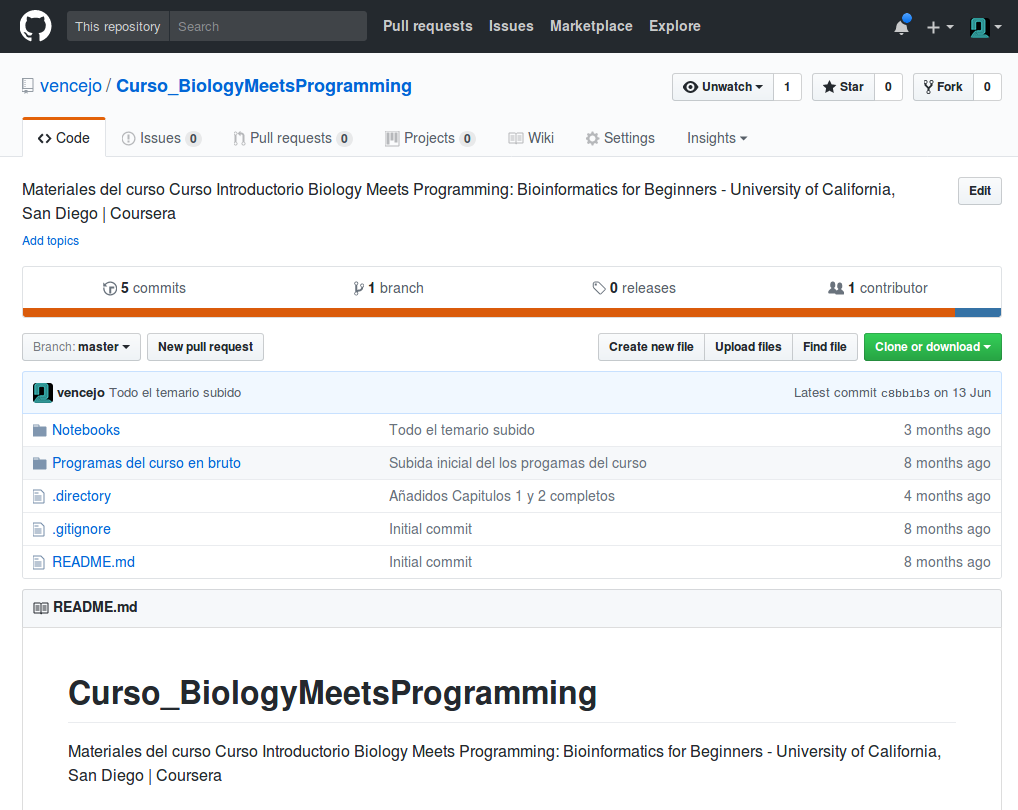Open the Notebooks folder

tap(86, 430)
